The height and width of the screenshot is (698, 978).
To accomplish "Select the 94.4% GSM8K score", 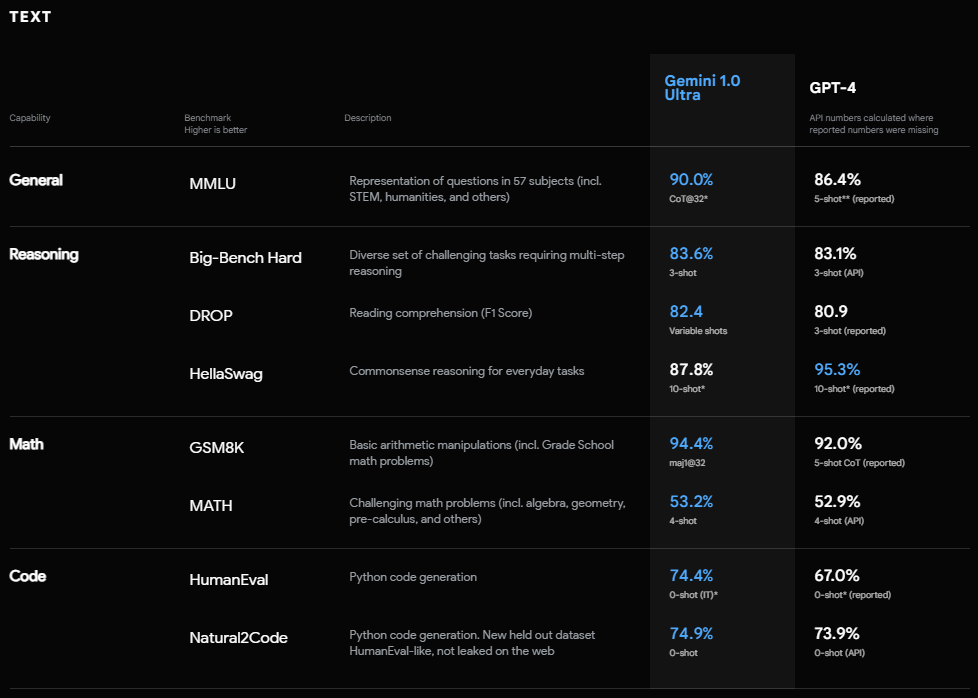I will click(691, 444).
